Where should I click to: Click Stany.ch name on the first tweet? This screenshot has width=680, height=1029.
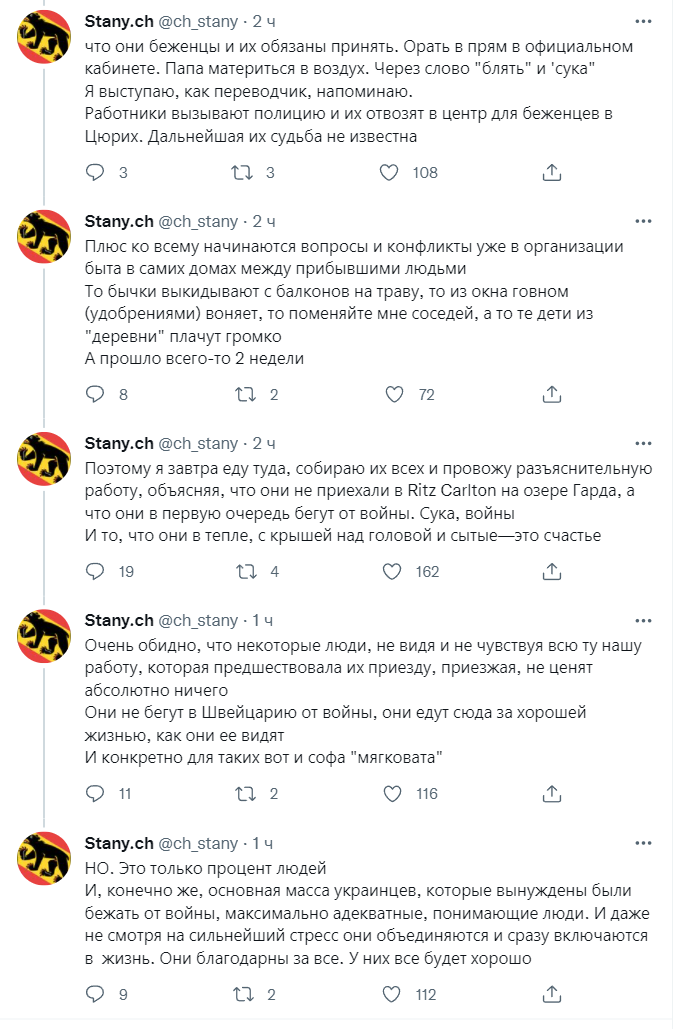(x=119, y=22)
